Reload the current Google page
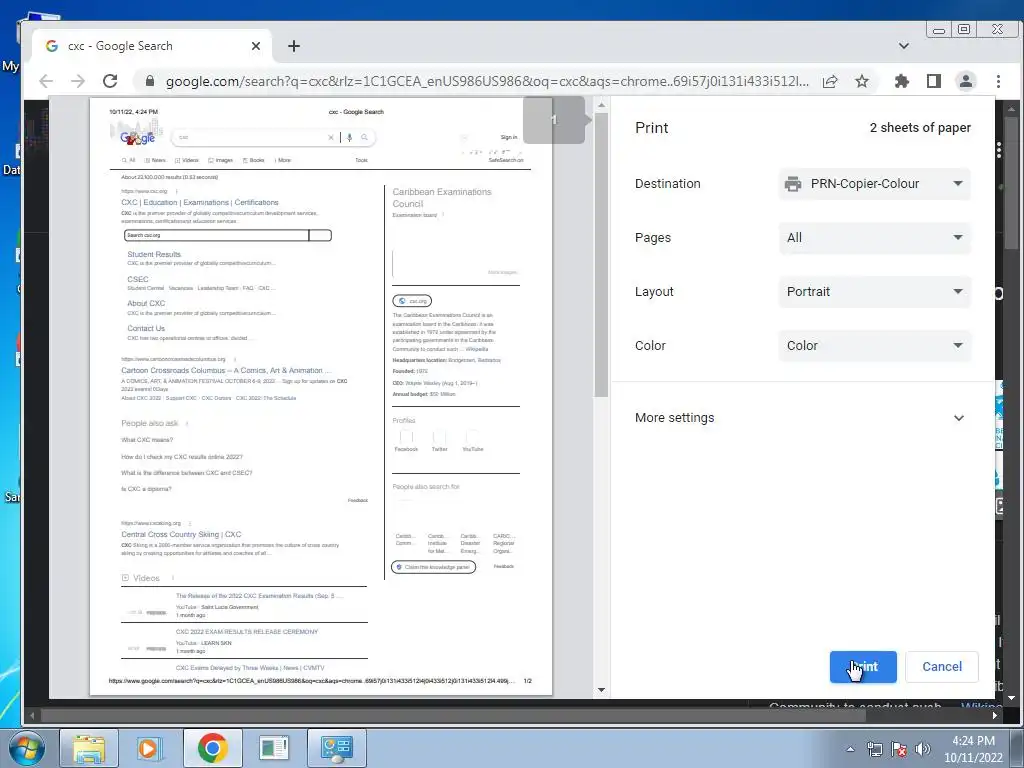 tap(110, 81)
